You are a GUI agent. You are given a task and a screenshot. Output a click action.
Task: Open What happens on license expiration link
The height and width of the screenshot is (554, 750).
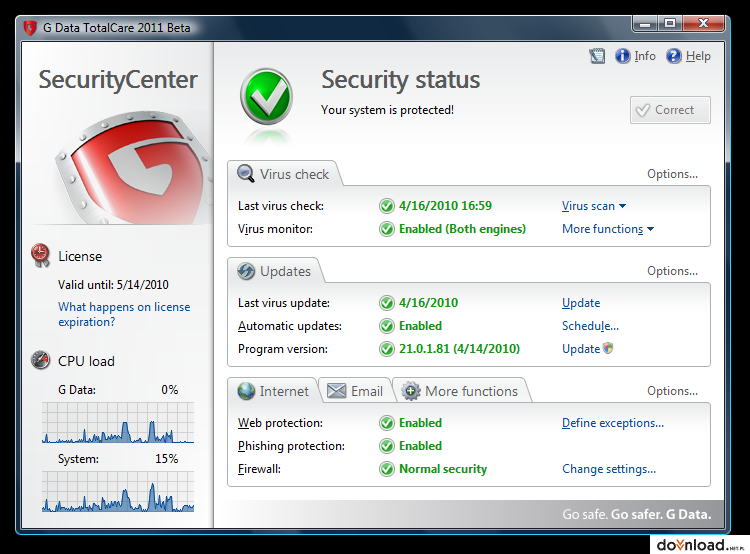pos(124,314)
